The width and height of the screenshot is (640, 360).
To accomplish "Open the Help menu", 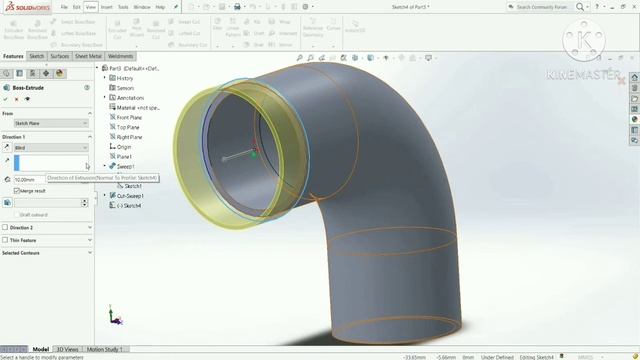I will tap(160, 7).
